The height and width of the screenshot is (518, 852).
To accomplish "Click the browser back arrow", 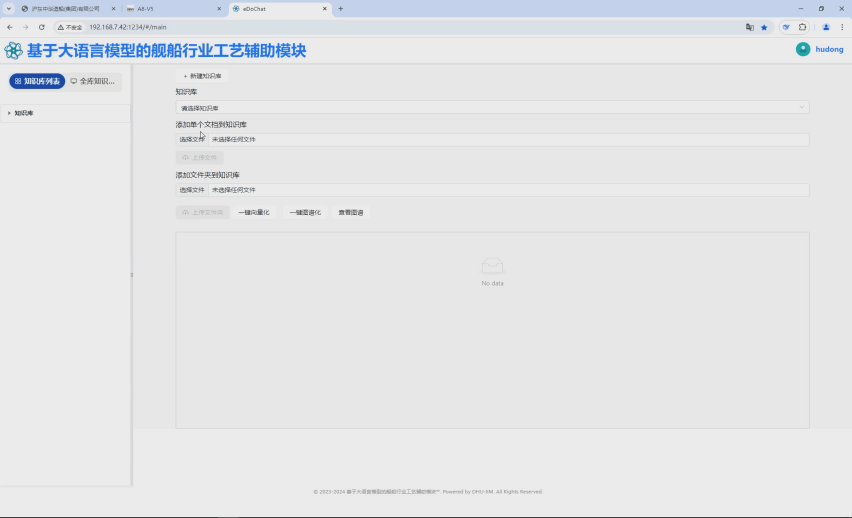I will (10, 27).
